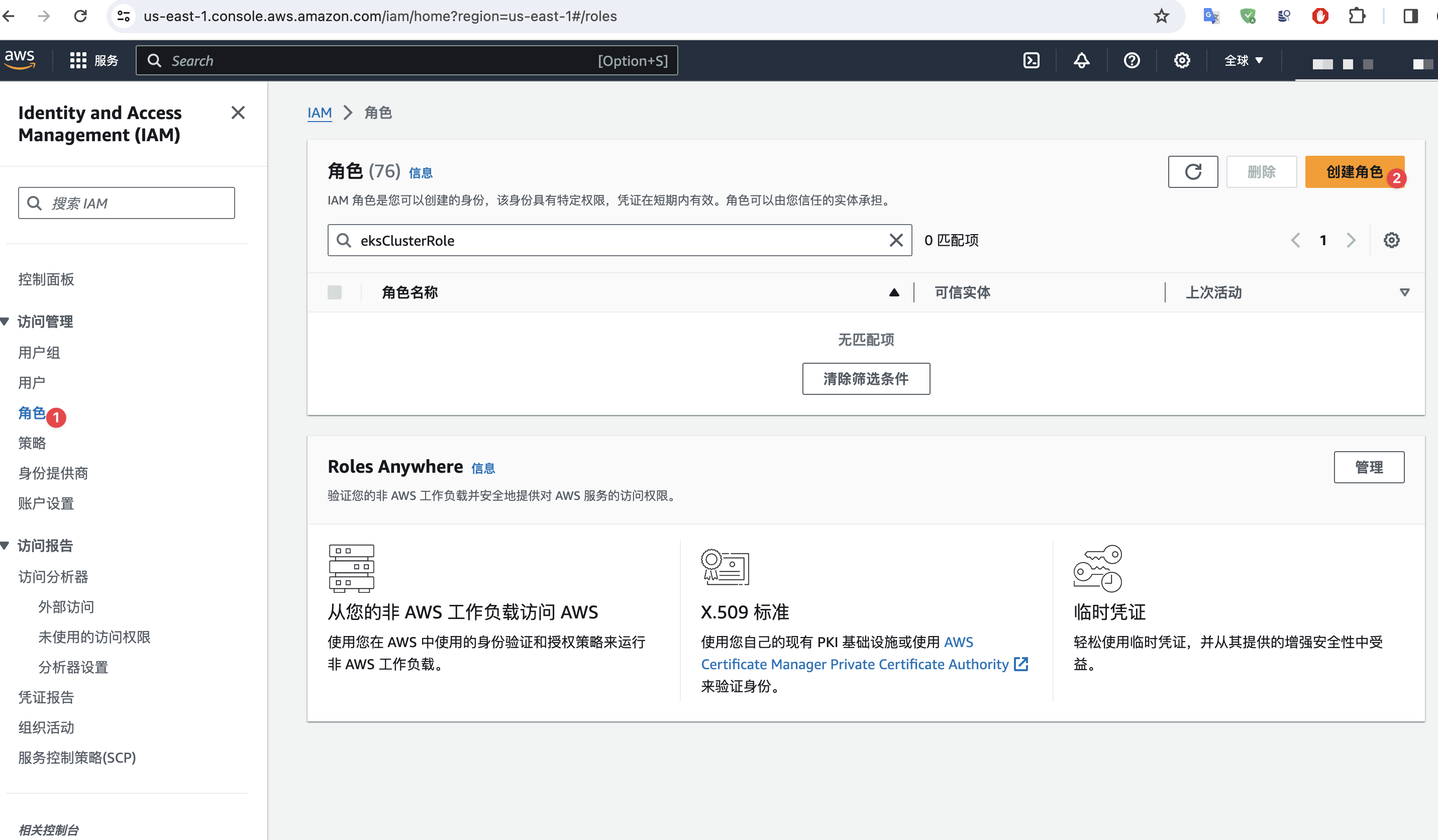
Task: Open 信息 link beside 角色 heading
Action: tap(421, 173)
